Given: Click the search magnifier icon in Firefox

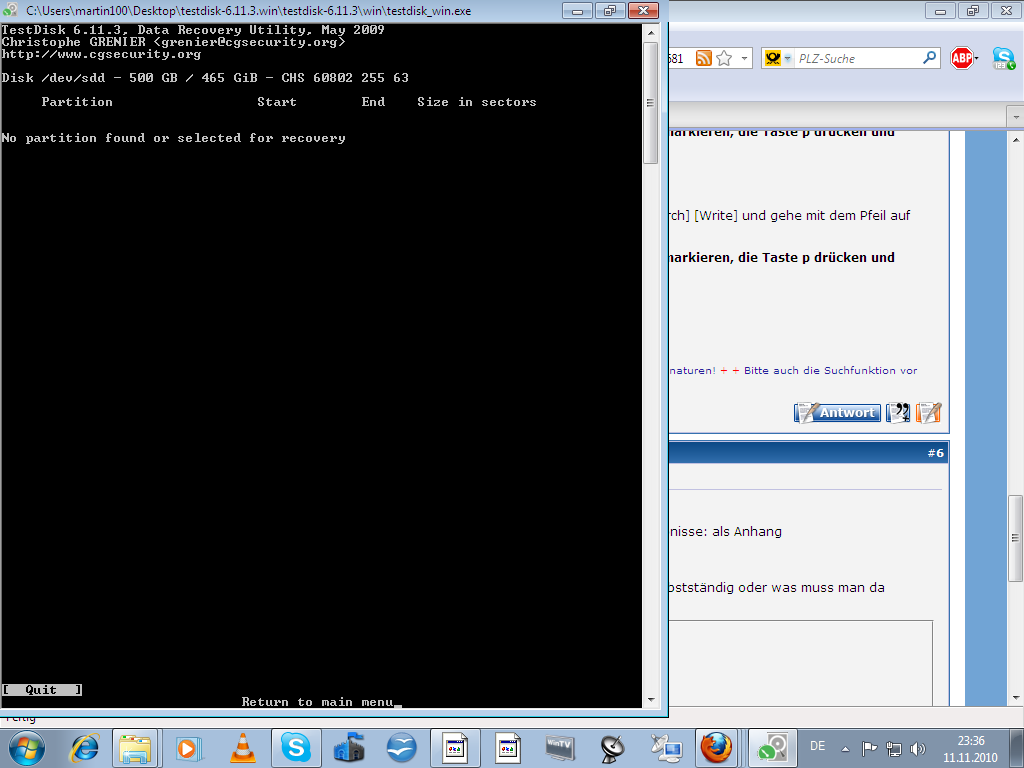Looking at the screenshot, I should [929, 58].
